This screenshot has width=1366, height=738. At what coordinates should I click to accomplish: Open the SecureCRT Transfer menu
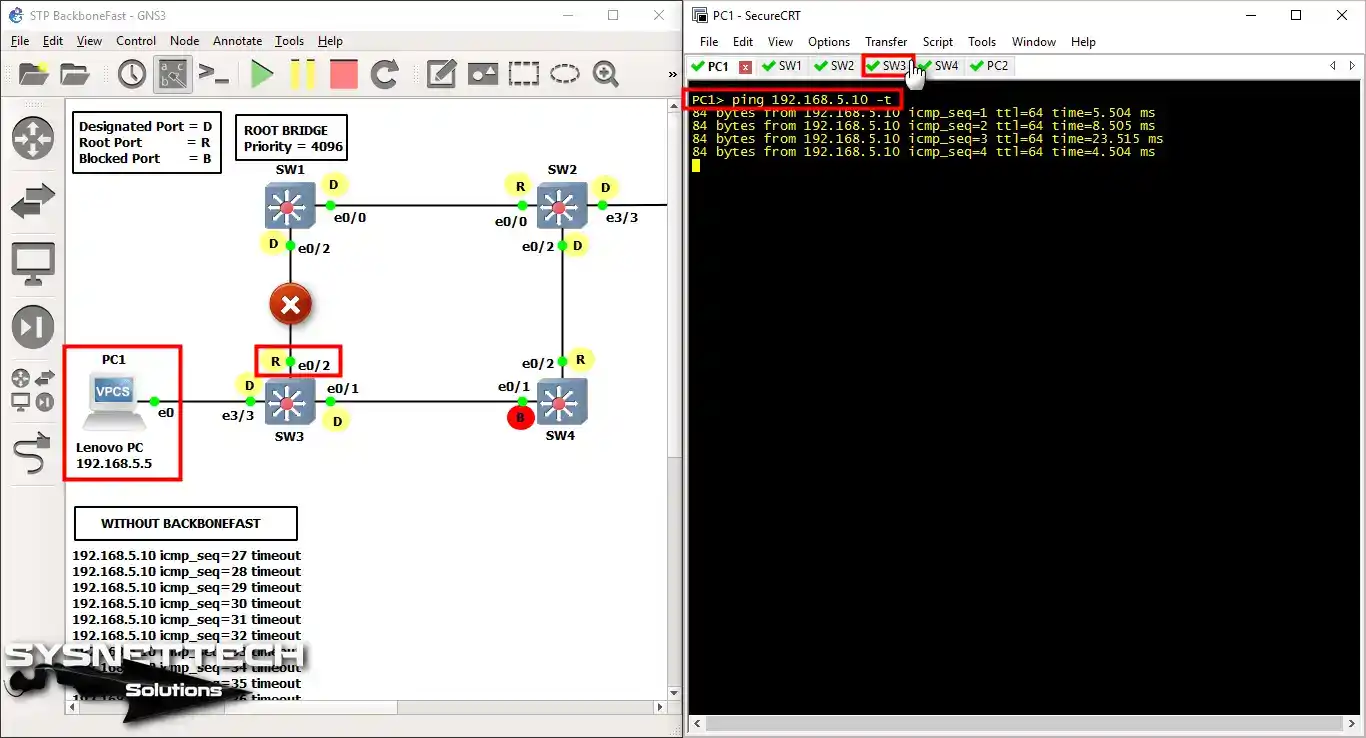tap(886, 42)
